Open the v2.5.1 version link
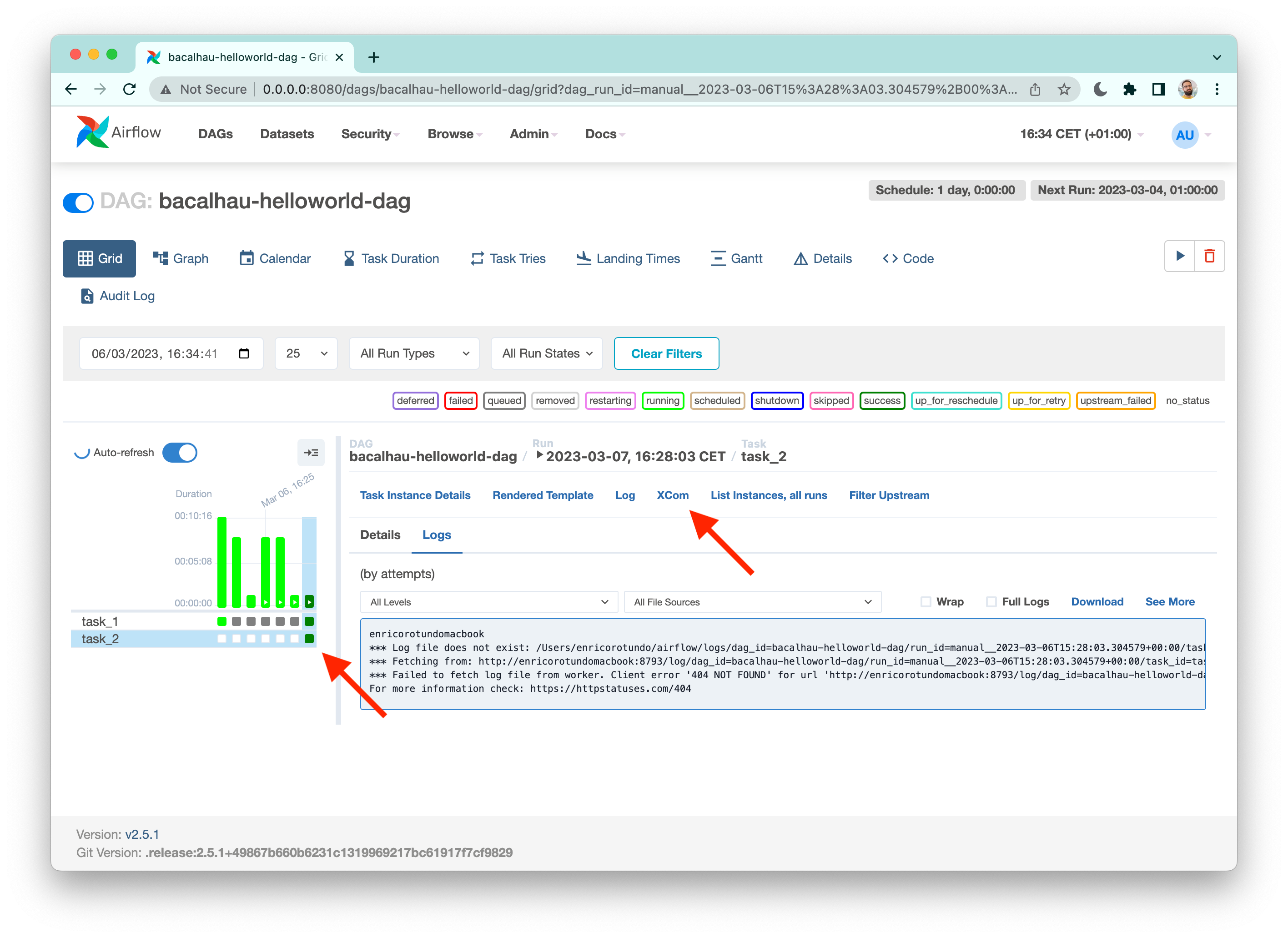 142,834
